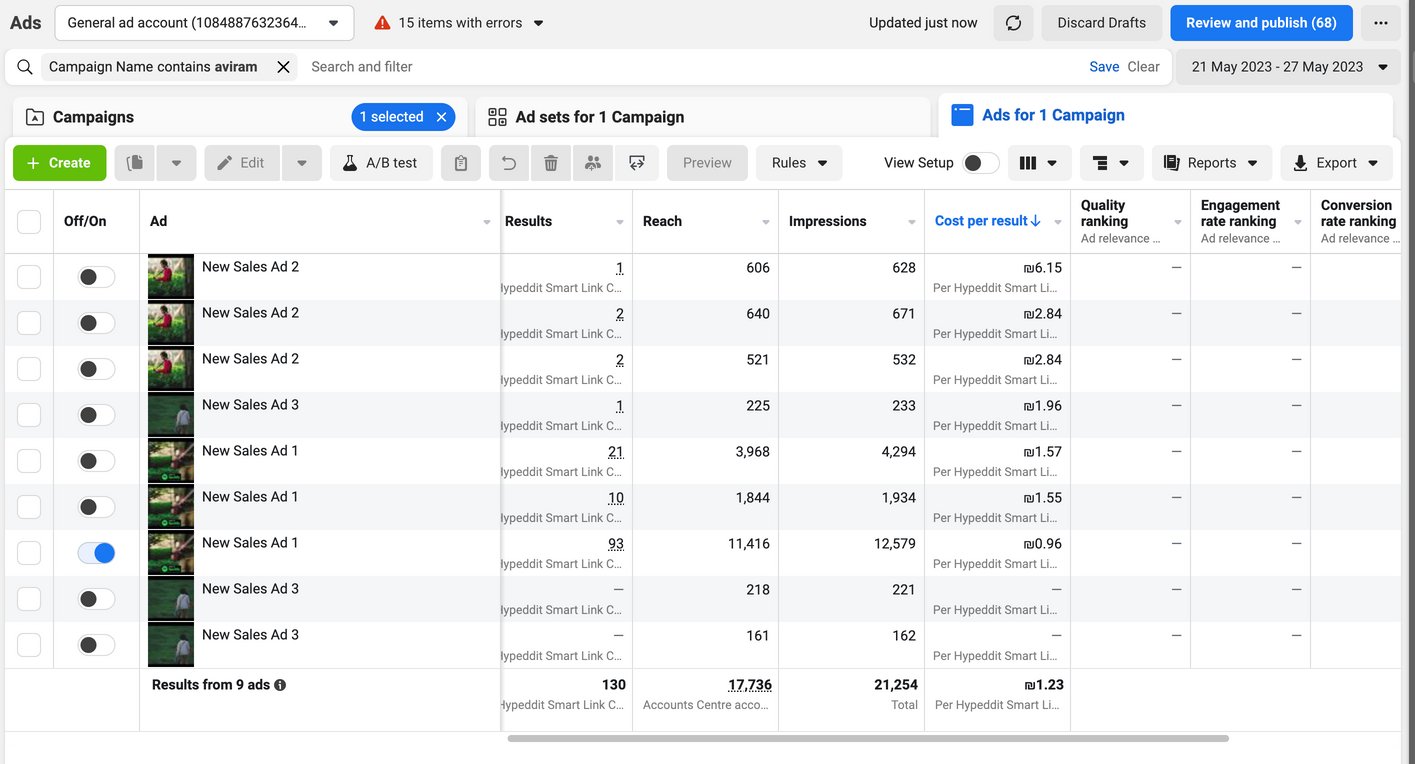This screenshot has height=764, width=1415.
Task: Open the breakdown rows icon dropdown
Action: tap(1112, 163)
